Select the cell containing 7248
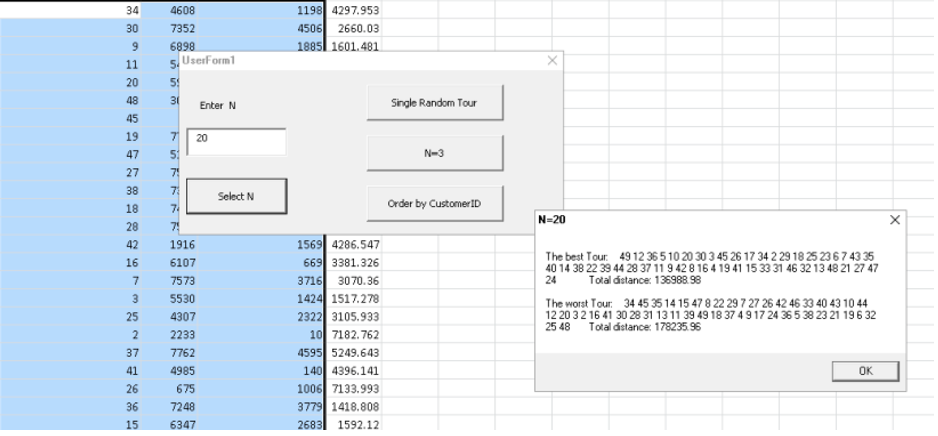This screenshot has height=436, width=938. (x=170, y=407)
